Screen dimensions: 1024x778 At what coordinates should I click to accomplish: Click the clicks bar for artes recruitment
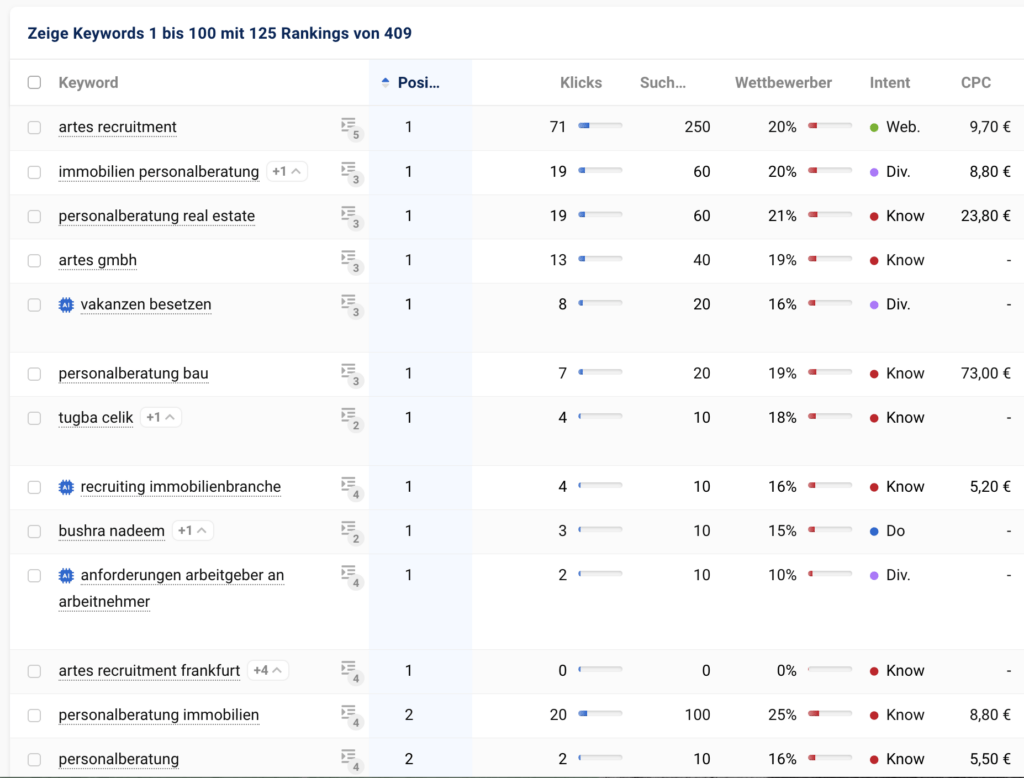pyautogui.click(x=600, y=125)
